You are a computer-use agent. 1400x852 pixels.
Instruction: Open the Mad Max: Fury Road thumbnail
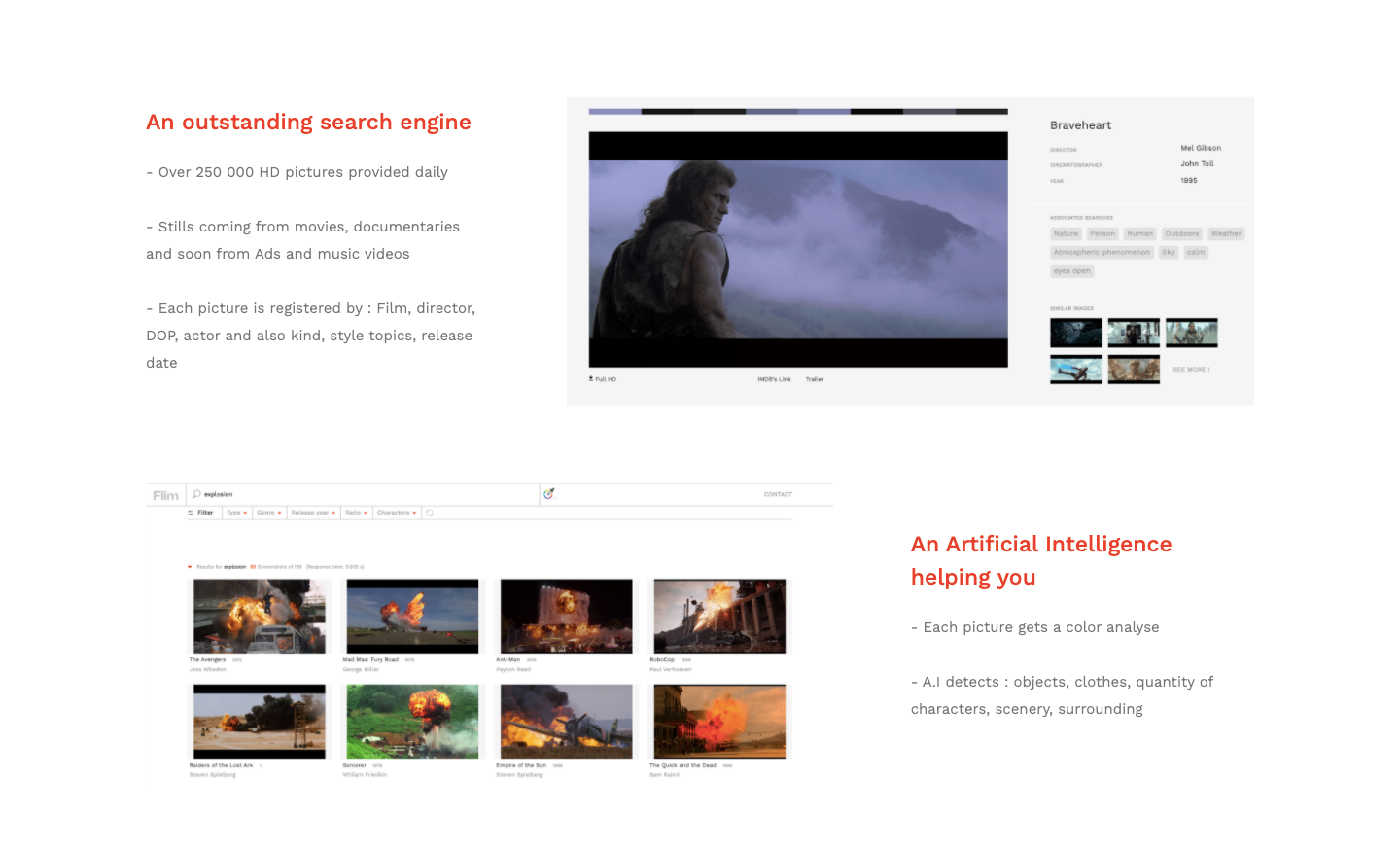coord(411,615)
